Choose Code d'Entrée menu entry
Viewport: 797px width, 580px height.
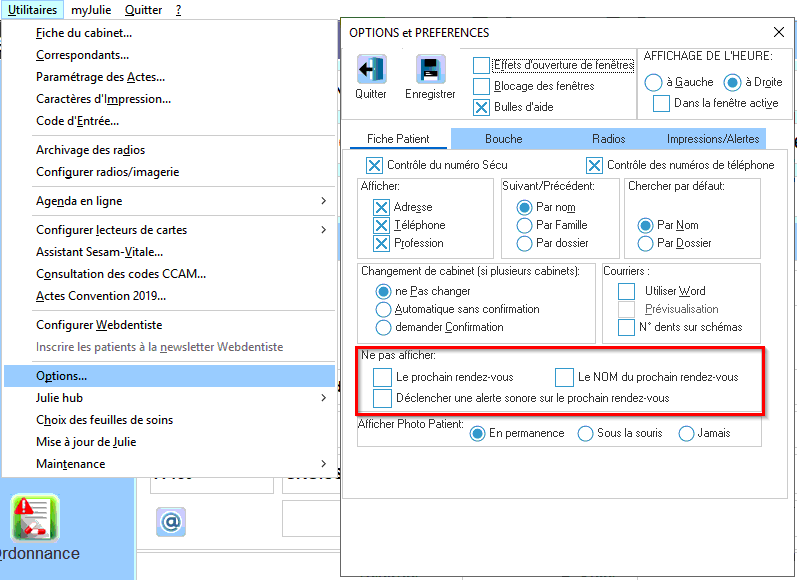tap(169, 121)
